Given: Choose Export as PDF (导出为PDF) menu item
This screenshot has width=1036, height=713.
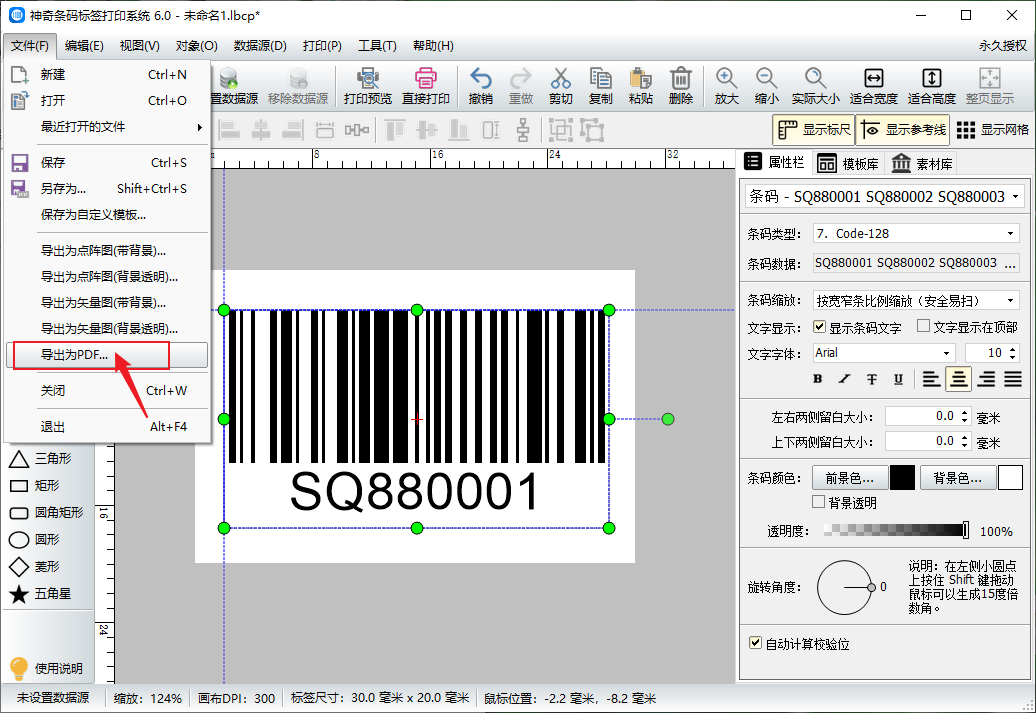Looking at the screenshot, I should click(x=107, y=355).
